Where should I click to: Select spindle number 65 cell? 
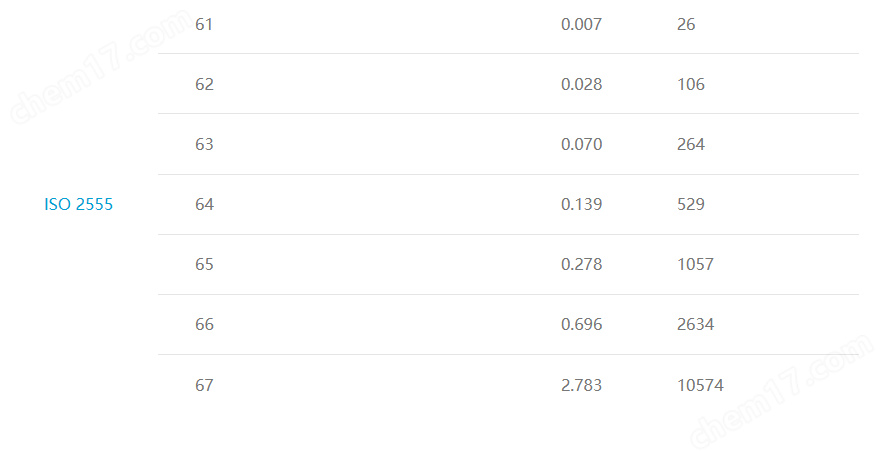click(x=204, y=264)
